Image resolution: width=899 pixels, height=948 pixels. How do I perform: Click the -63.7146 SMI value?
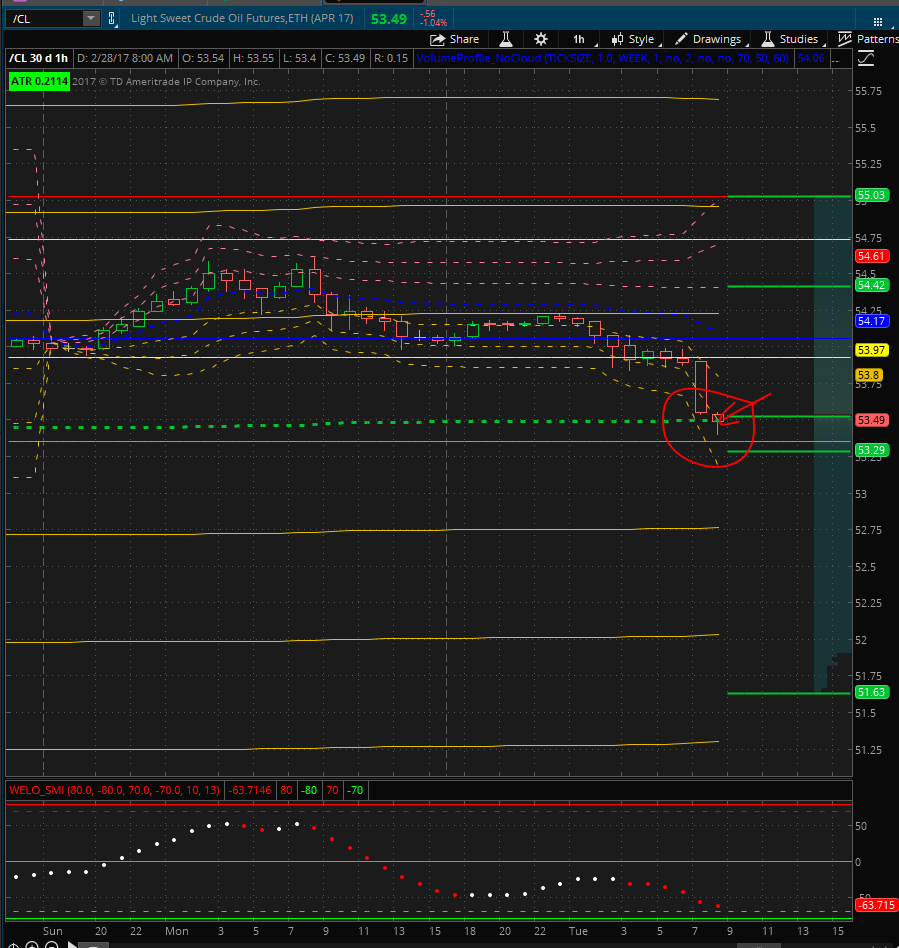coord(250,790)
